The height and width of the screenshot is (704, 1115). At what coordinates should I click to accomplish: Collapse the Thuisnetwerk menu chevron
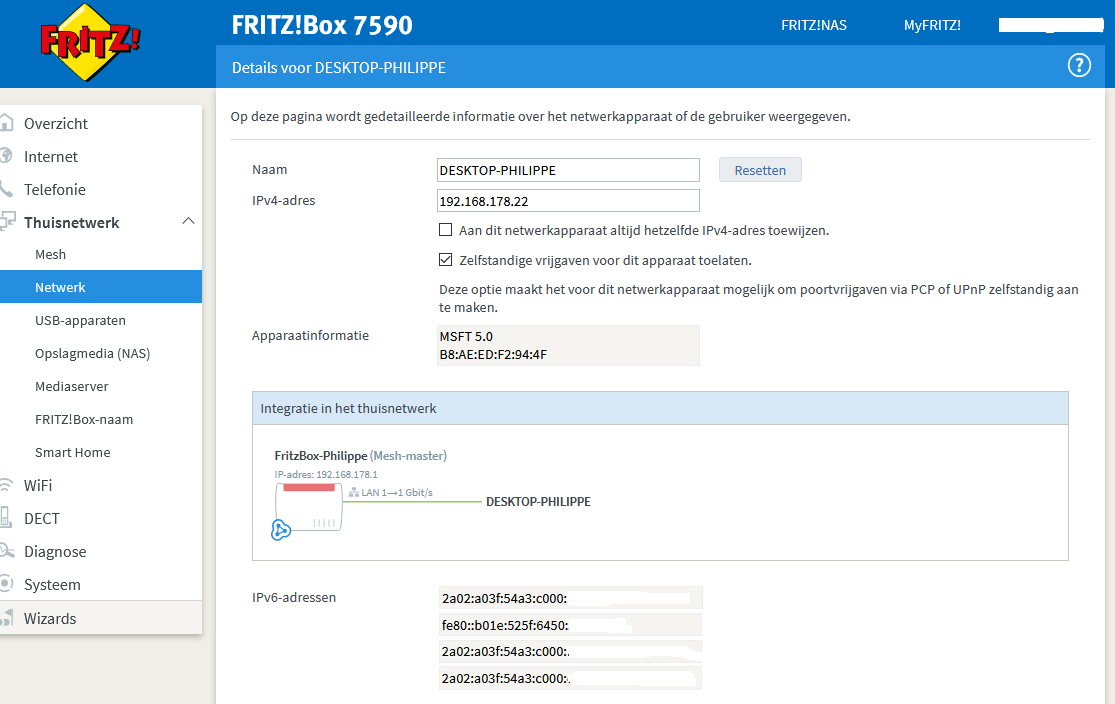(x=188, y=222)
